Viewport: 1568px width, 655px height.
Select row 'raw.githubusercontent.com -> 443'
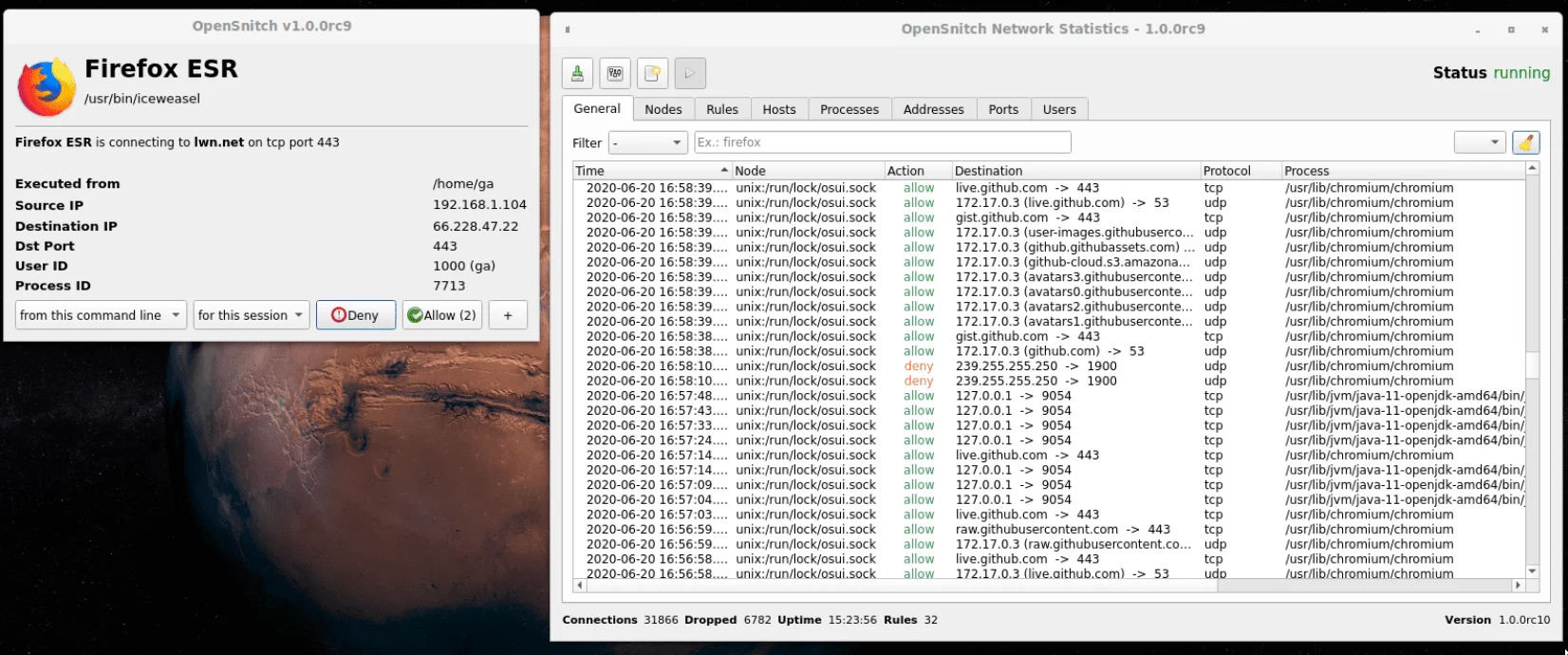point(1049,530)
